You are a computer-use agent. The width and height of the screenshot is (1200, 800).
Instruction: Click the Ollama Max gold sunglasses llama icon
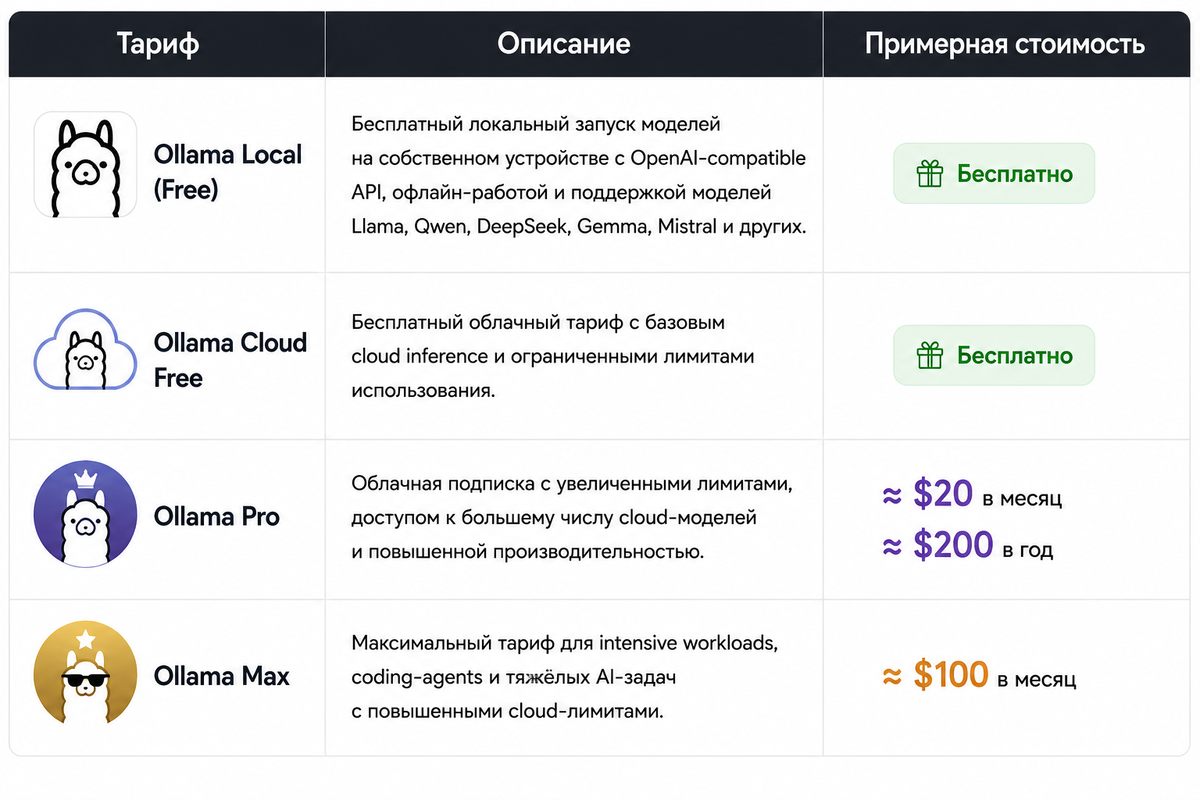click(85, 675)
